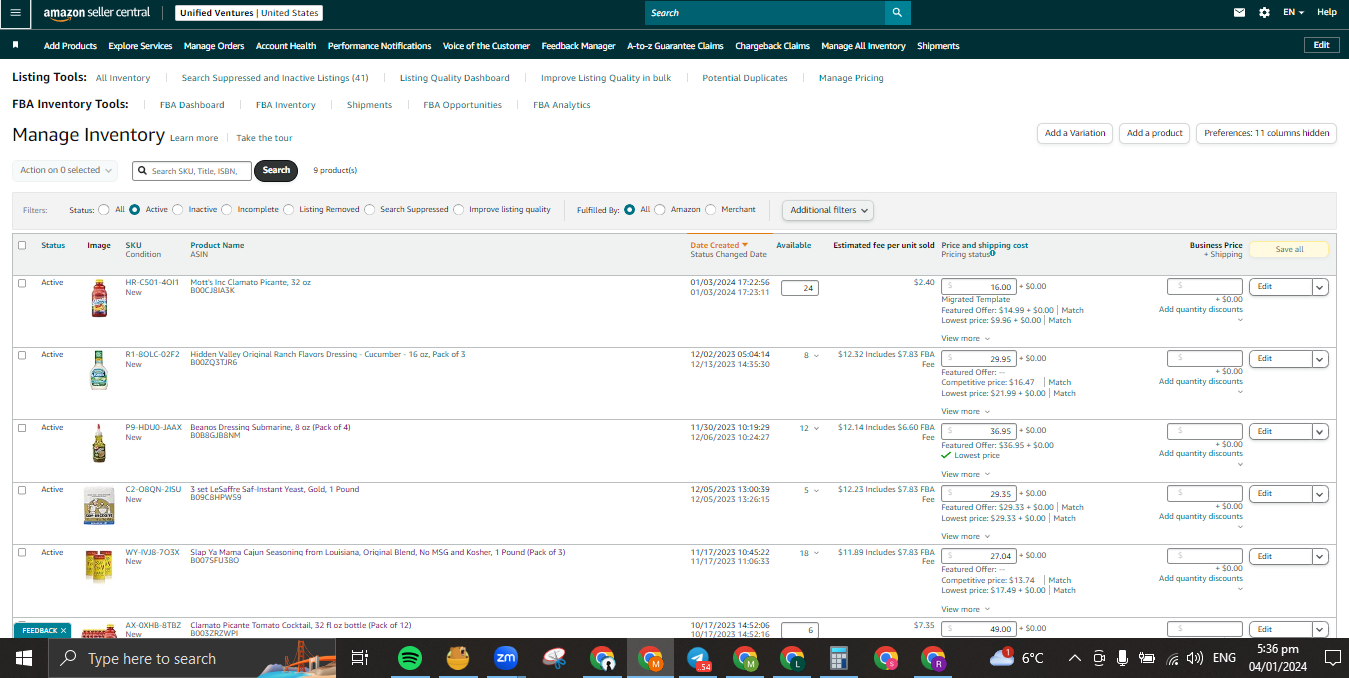Open Preferences: 11 columns hidden
Viewport: 1349px width, 678px height.
(1266, 133)
